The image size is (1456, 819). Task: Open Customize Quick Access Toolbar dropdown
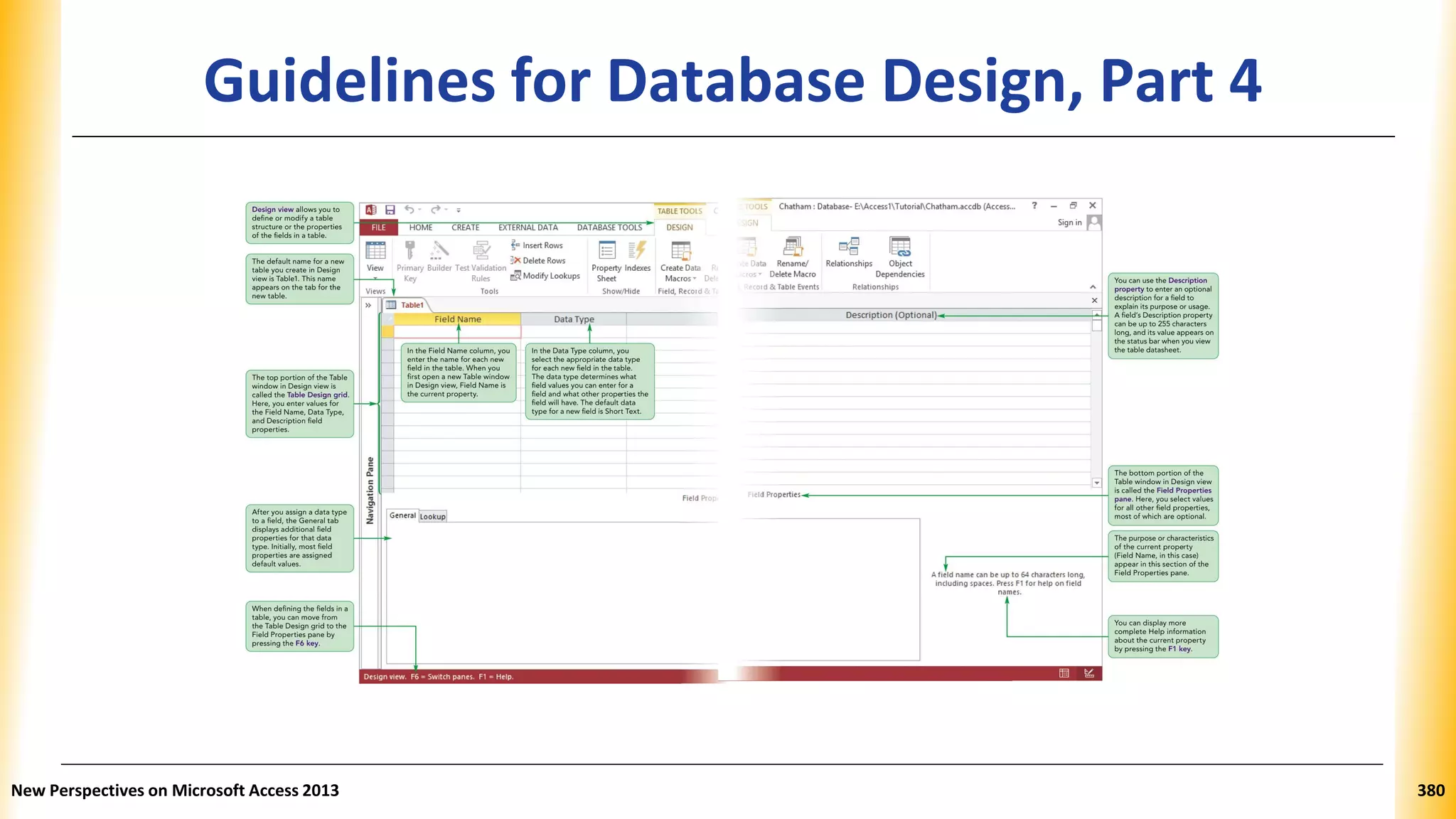pyautogui.click(x=459, y=210)
